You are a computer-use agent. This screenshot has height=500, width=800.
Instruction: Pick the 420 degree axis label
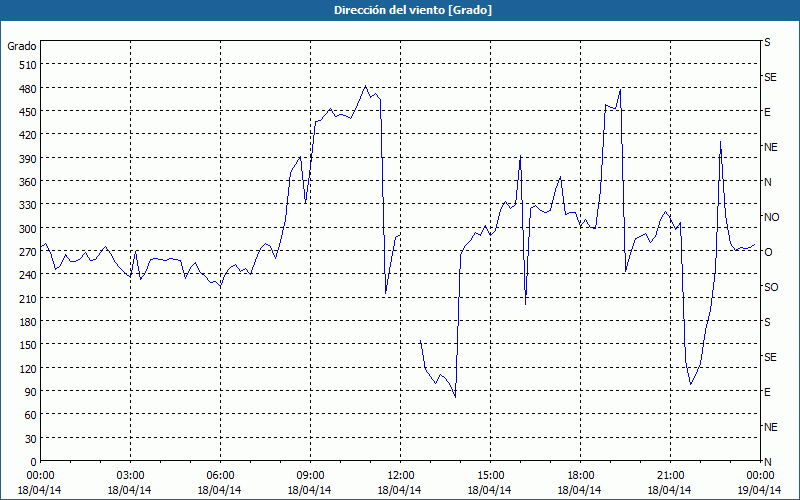[28, 135]
